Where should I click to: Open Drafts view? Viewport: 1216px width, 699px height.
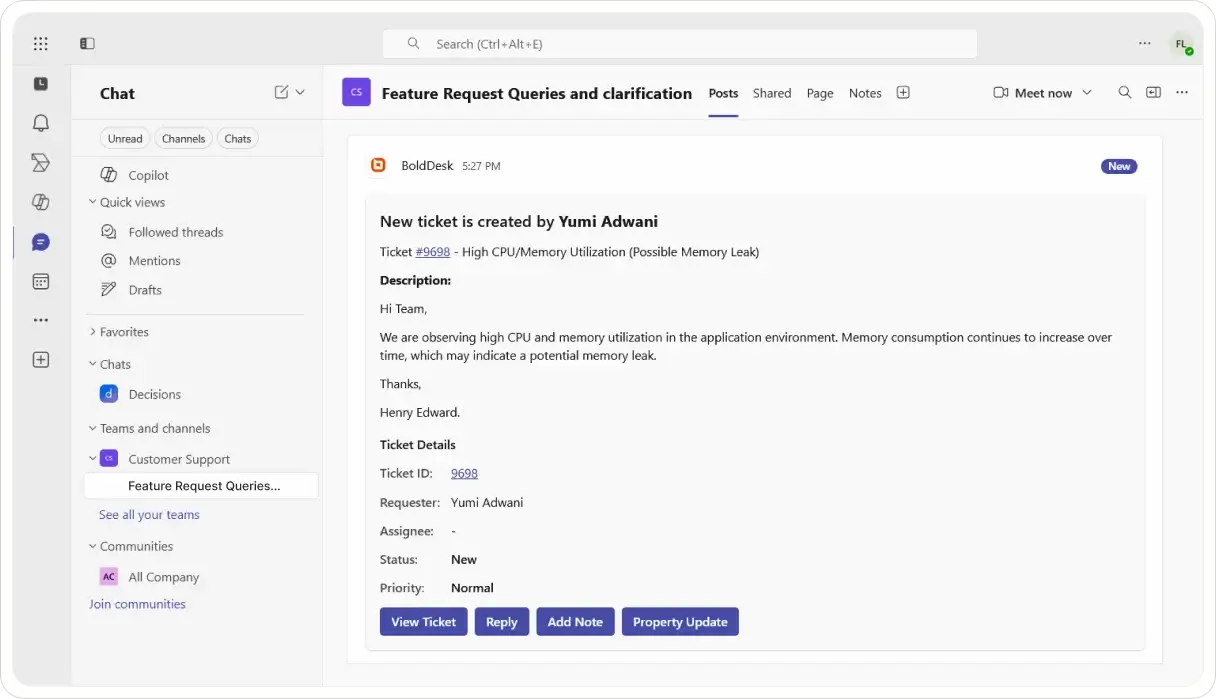(145, 290)
